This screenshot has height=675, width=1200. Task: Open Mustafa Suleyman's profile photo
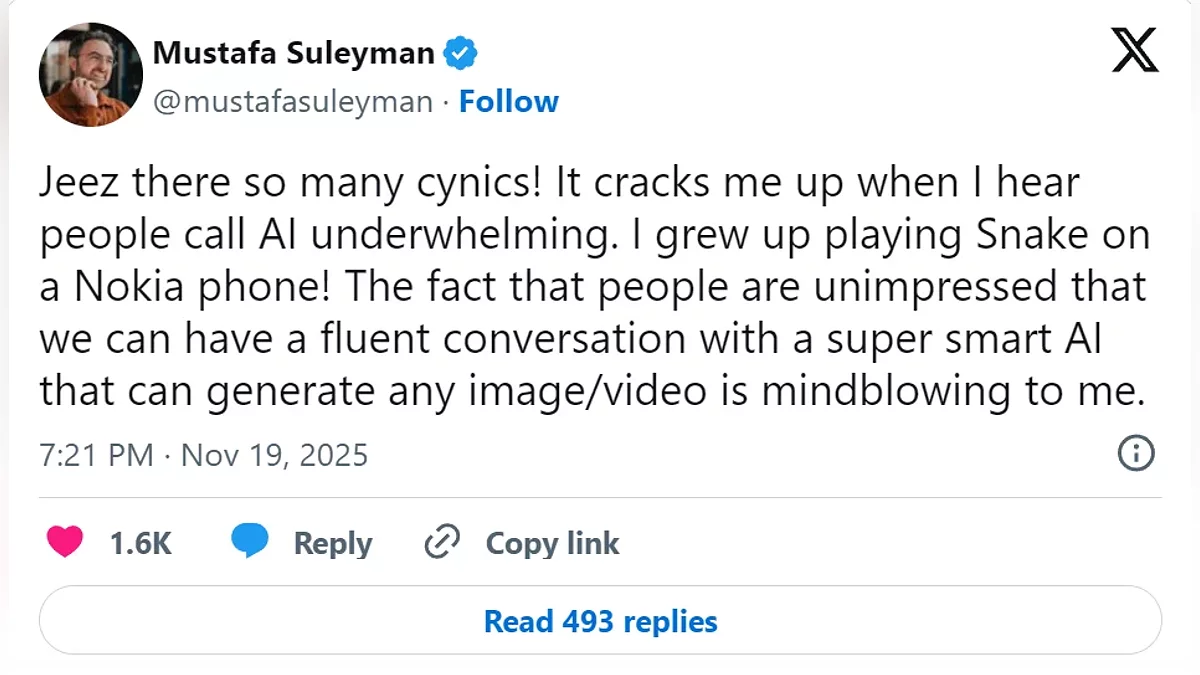click(89, 75)
